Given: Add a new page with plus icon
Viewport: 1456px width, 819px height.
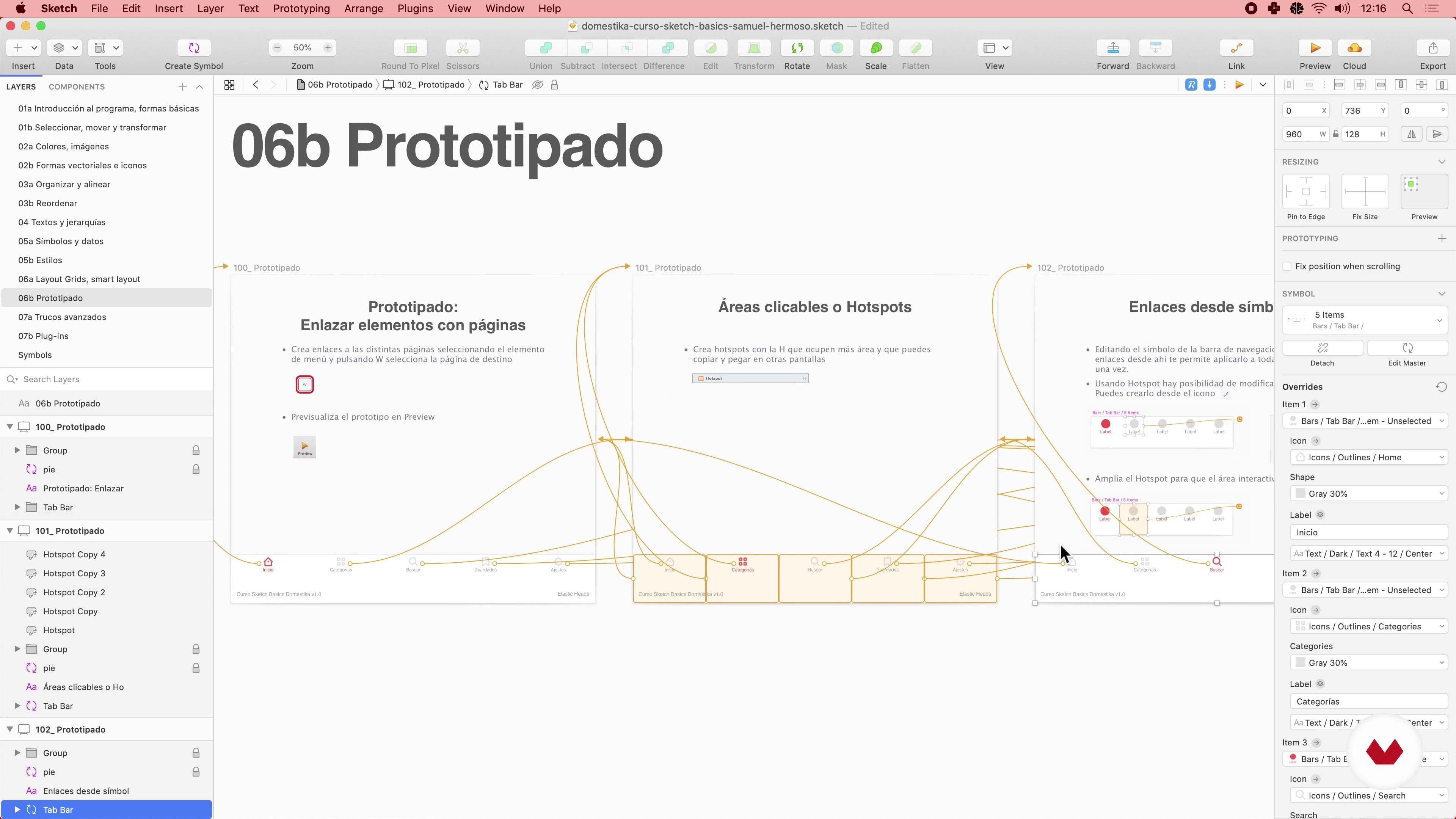Looking at the screenshot, I should [182, 86].
